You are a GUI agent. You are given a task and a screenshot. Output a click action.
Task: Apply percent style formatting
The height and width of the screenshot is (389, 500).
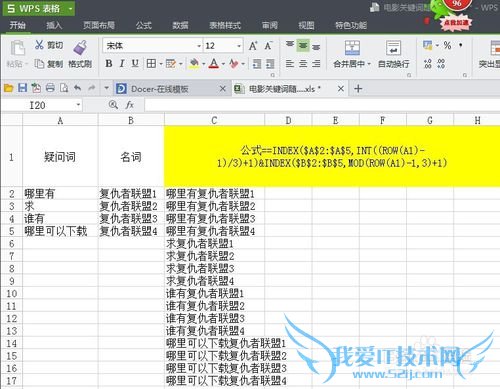447,46
